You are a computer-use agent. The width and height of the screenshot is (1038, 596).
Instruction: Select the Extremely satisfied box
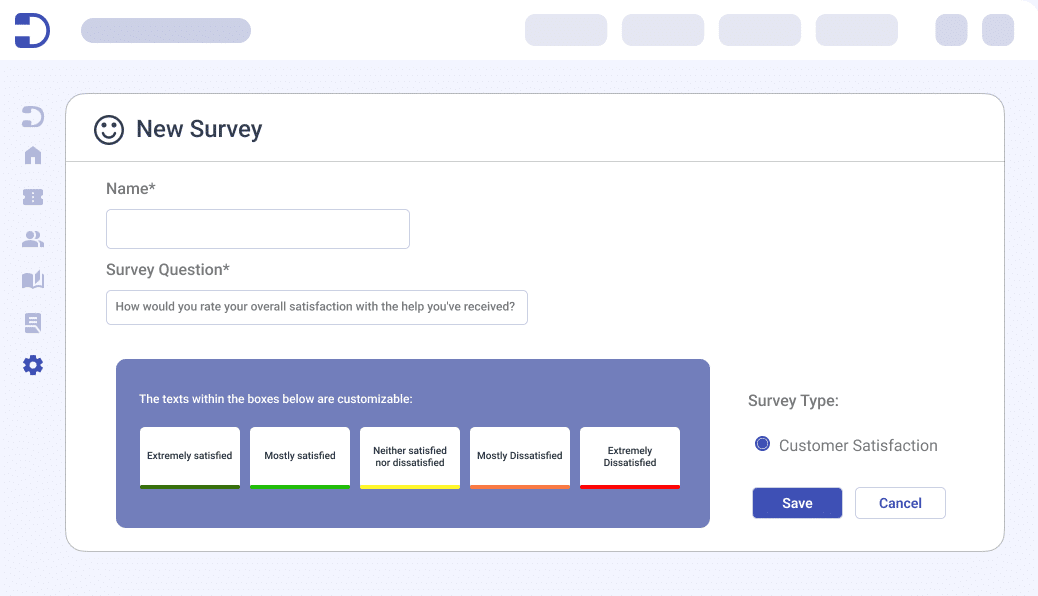coord(190,457)
